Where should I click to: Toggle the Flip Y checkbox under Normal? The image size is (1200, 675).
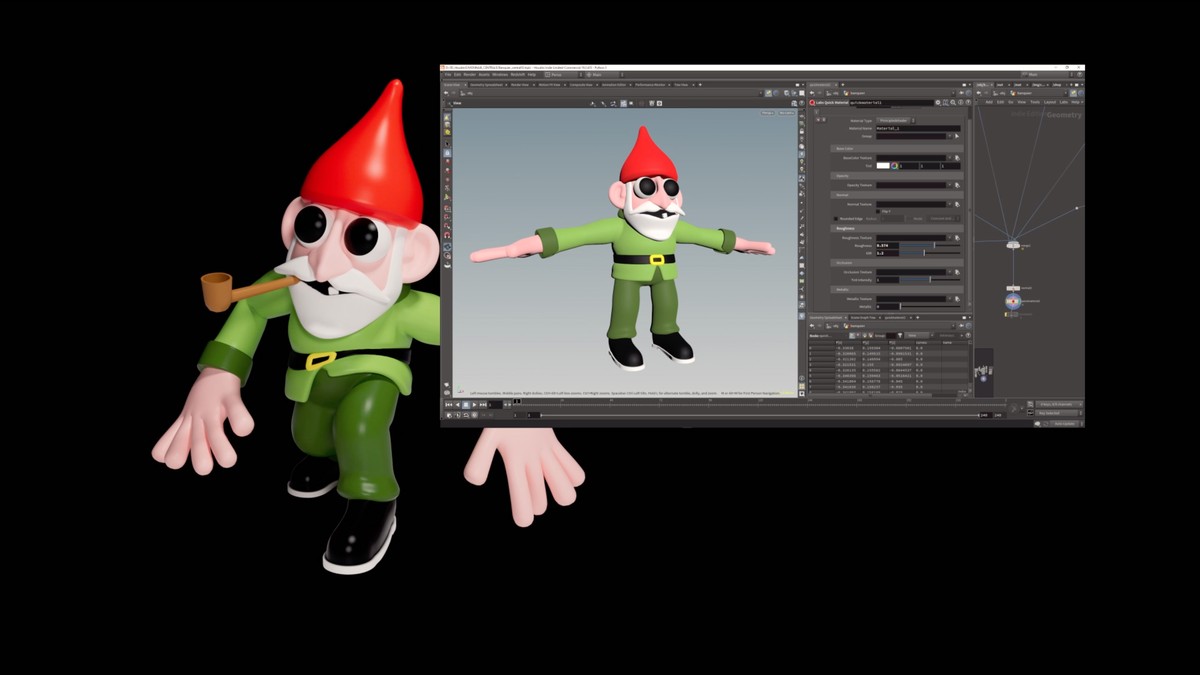(878, 211)
